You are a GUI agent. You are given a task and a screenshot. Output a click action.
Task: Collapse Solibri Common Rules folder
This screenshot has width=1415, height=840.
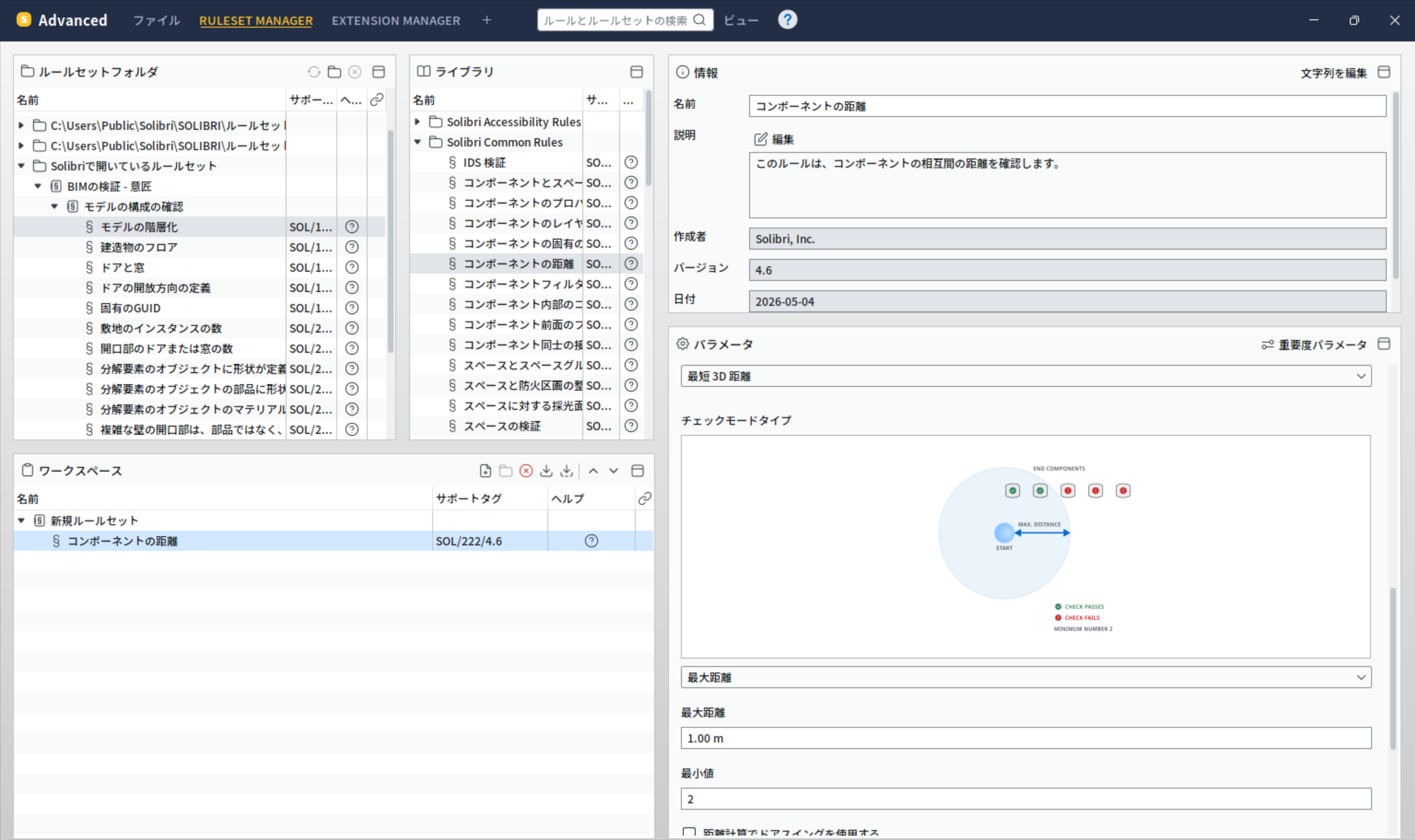pyautogui.click(x=418, y=142)
